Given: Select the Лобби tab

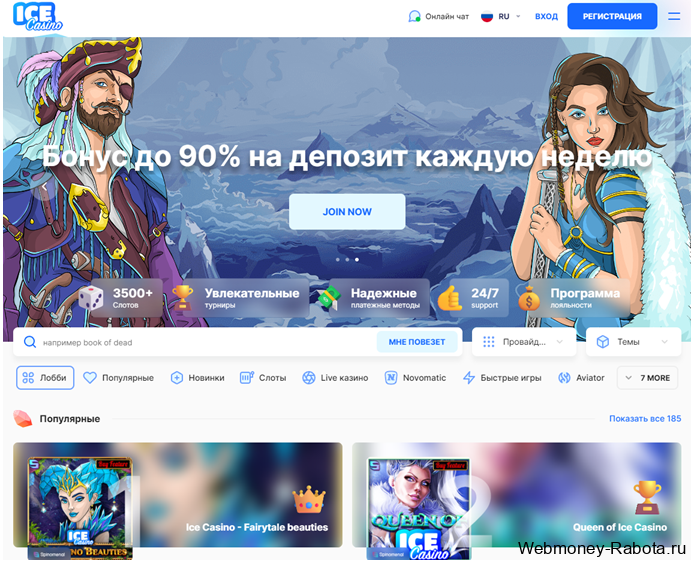Looking at the screenshot, I should [45, 378].
